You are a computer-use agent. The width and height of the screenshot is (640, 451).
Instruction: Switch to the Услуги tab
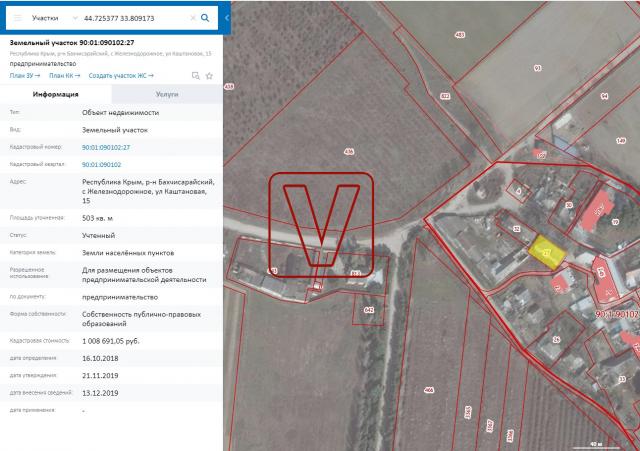[167, 94]
